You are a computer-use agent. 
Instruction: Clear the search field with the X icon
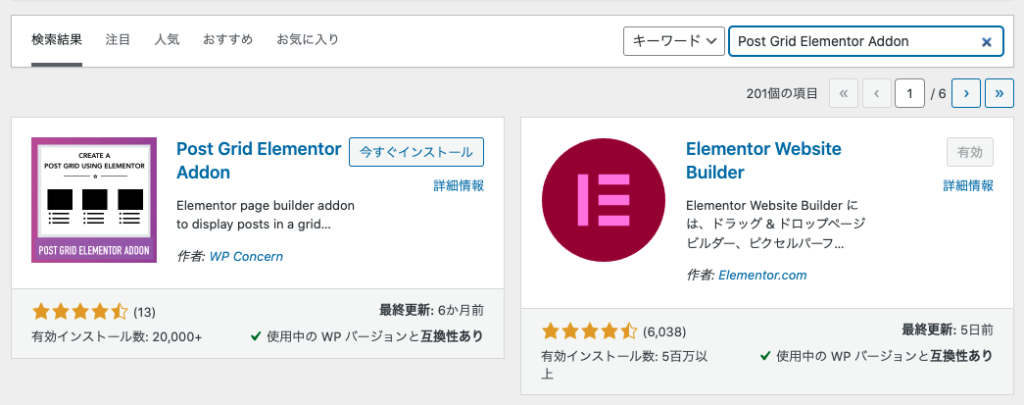click(x=986, y=42)
